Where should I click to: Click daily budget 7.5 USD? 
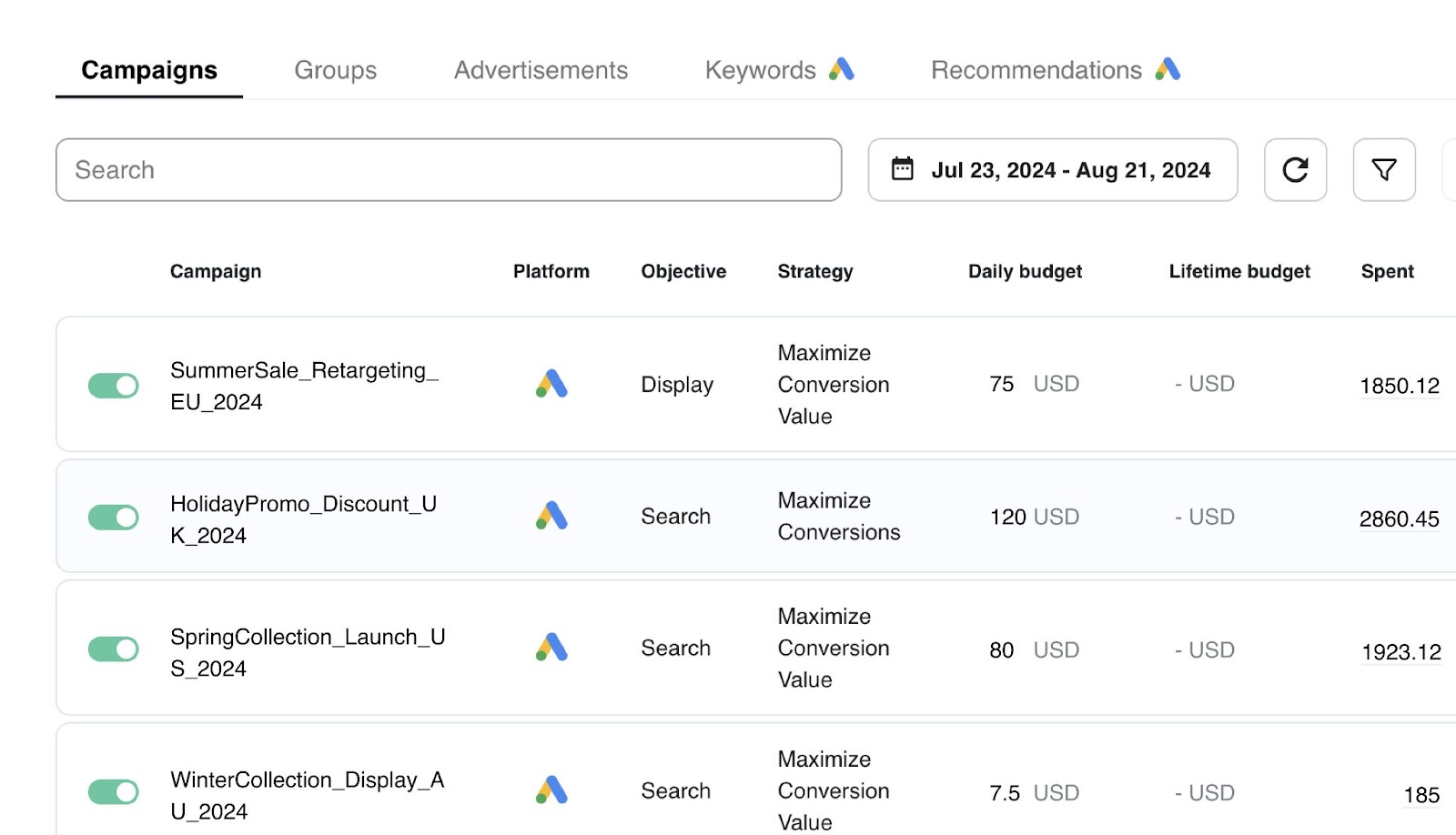click(x=1035, y=792)
